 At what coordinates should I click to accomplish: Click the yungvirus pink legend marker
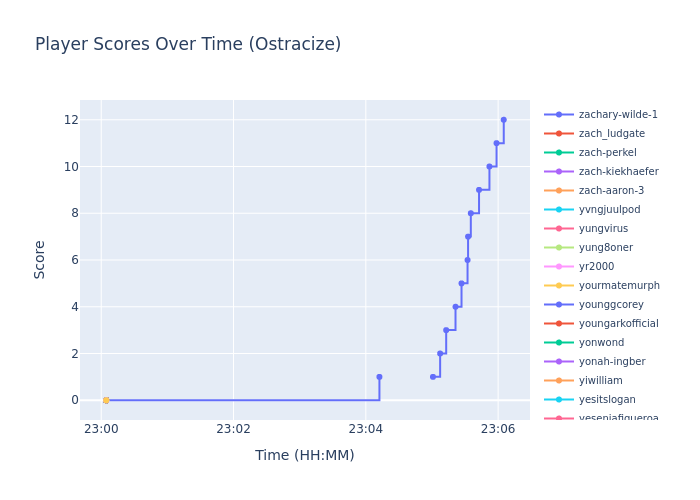pos(559,229)
